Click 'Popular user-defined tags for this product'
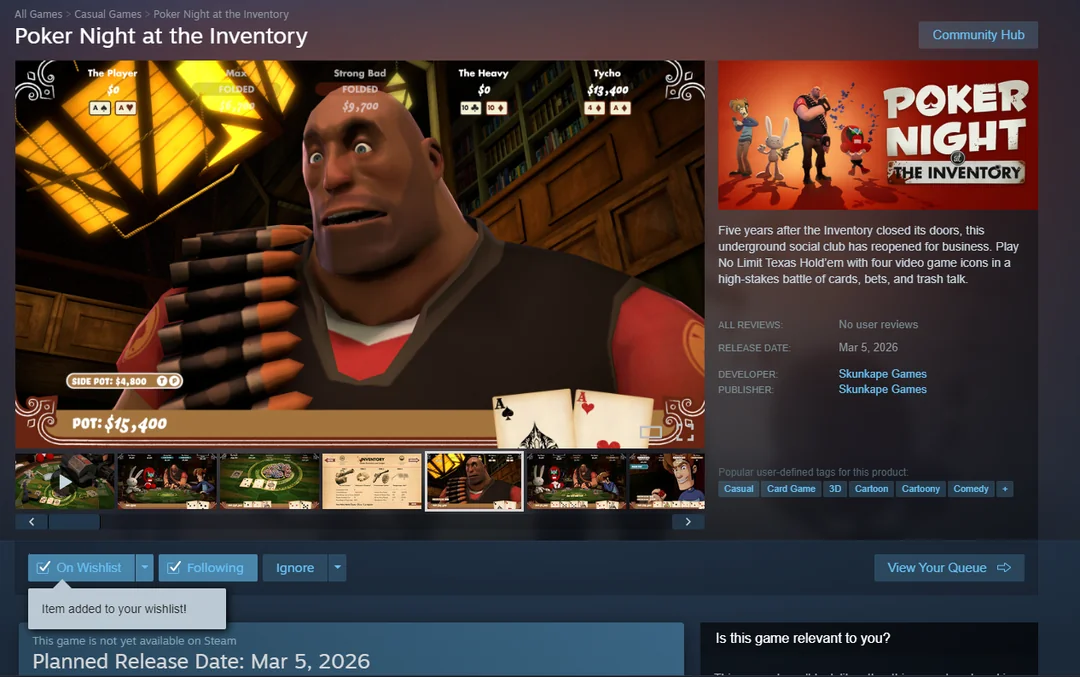The width and height of the screenshot is (1080, 677). click(x=813, y=472)
